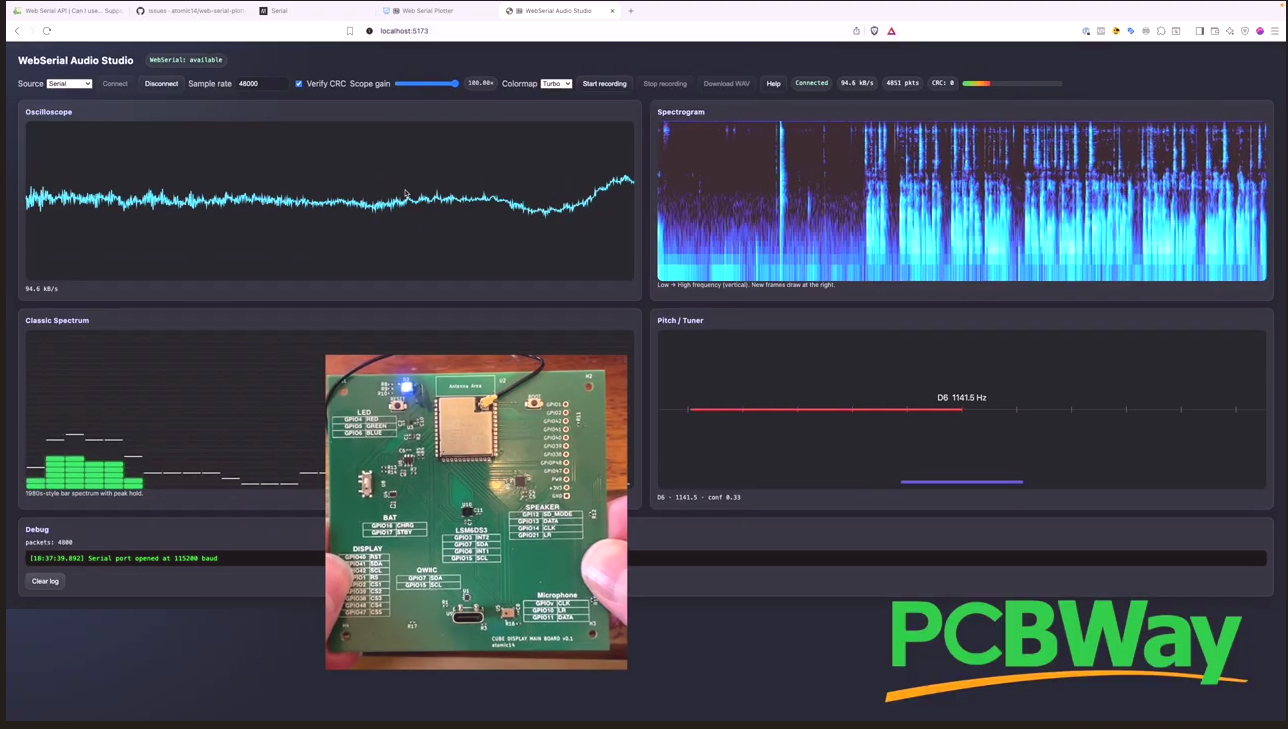This screenshot has width=1288, height=729.
Task: Click the Disconnect button
Action: [161, 84]
